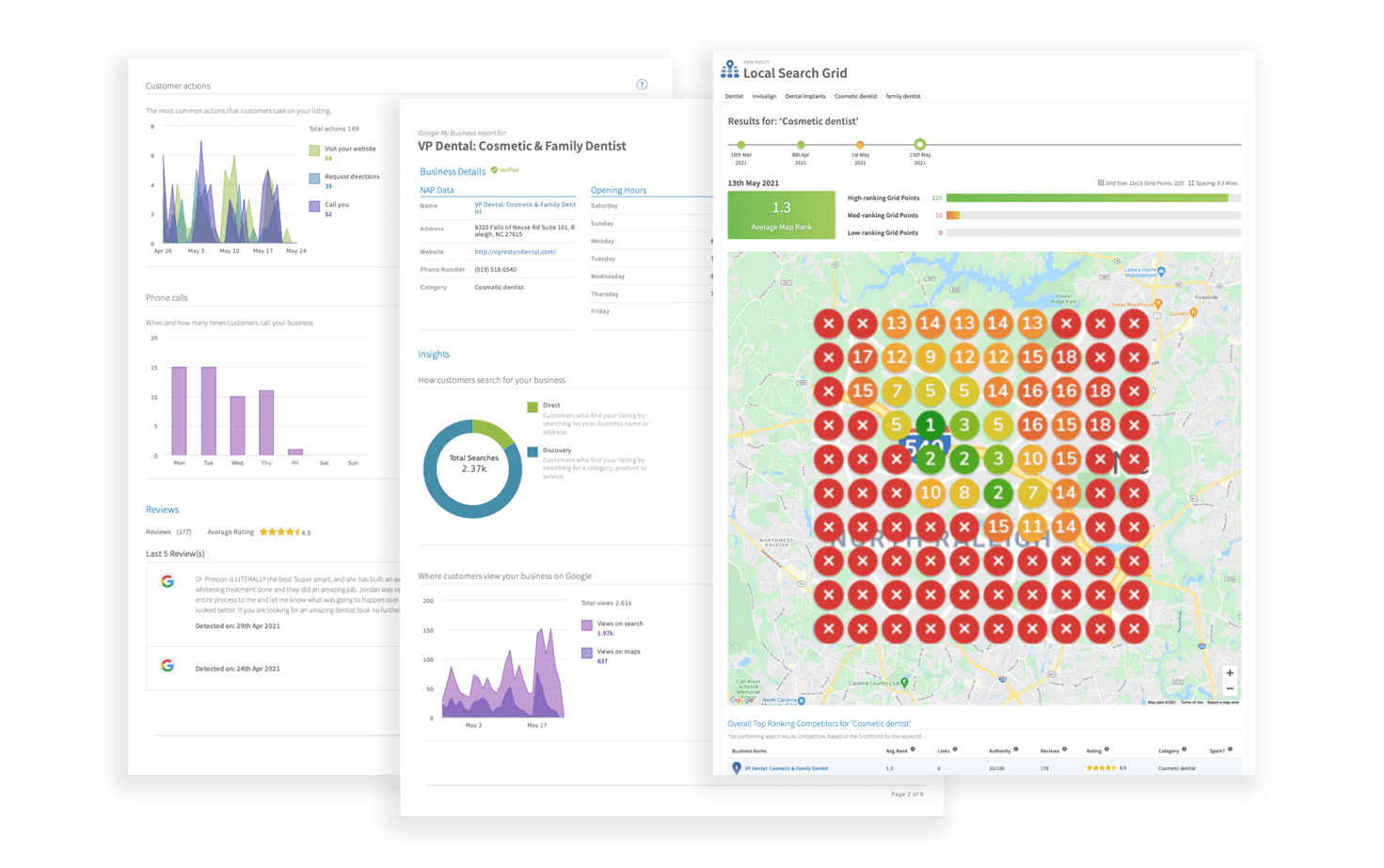The width and height of the screenshot is (1384, 868).
Task: Click the Friday bar in Phone calls chart
Action: tap(295, 452)
